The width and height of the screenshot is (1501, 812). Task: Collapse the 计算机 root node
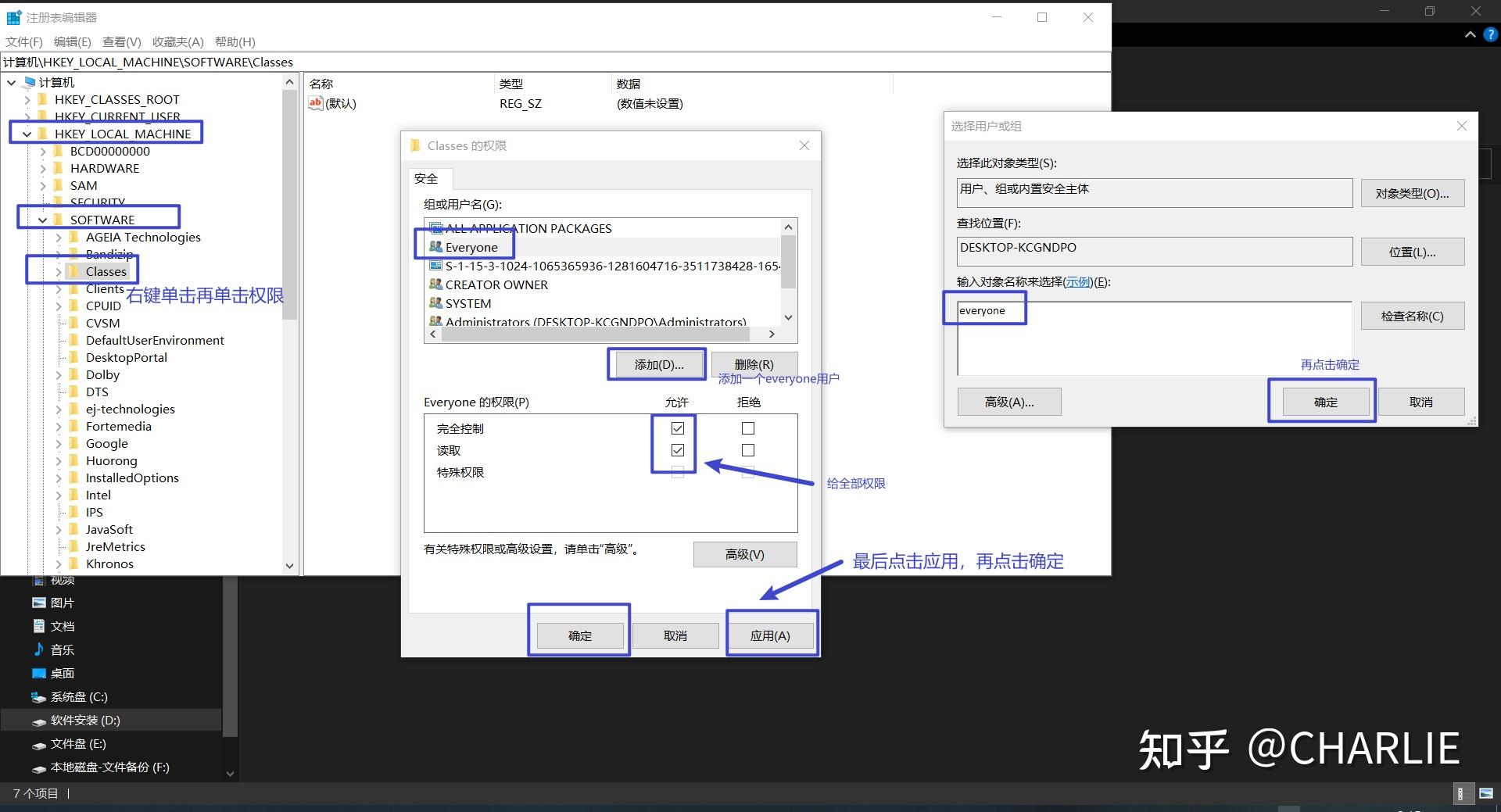12,82
